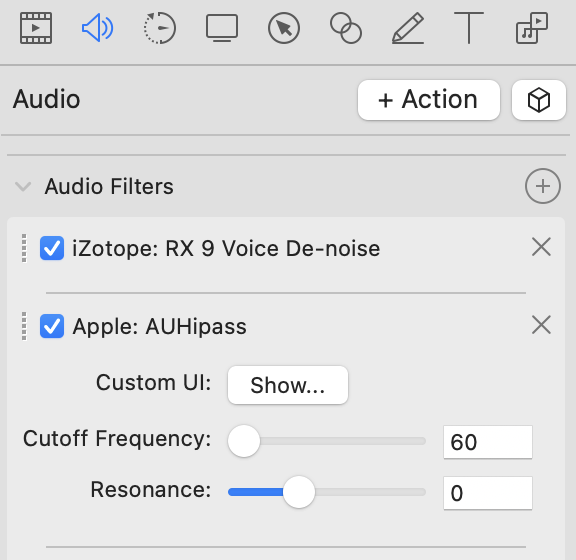Viewport: 576px width, 560px height.
Task: Open the Video properties tab icon
Action: coord(36,28)
